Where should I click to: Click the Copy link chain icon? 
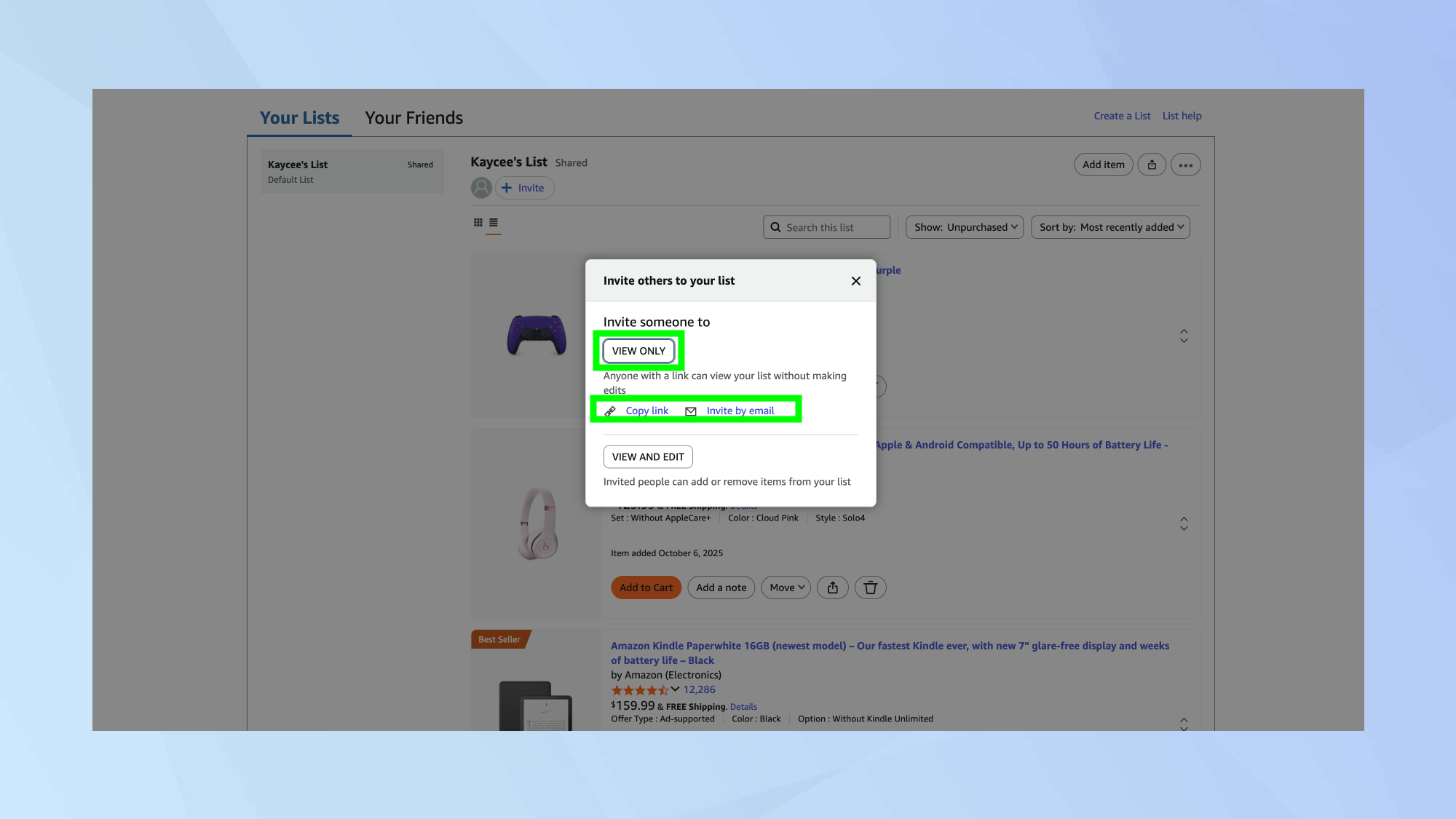tap(610, 411)
